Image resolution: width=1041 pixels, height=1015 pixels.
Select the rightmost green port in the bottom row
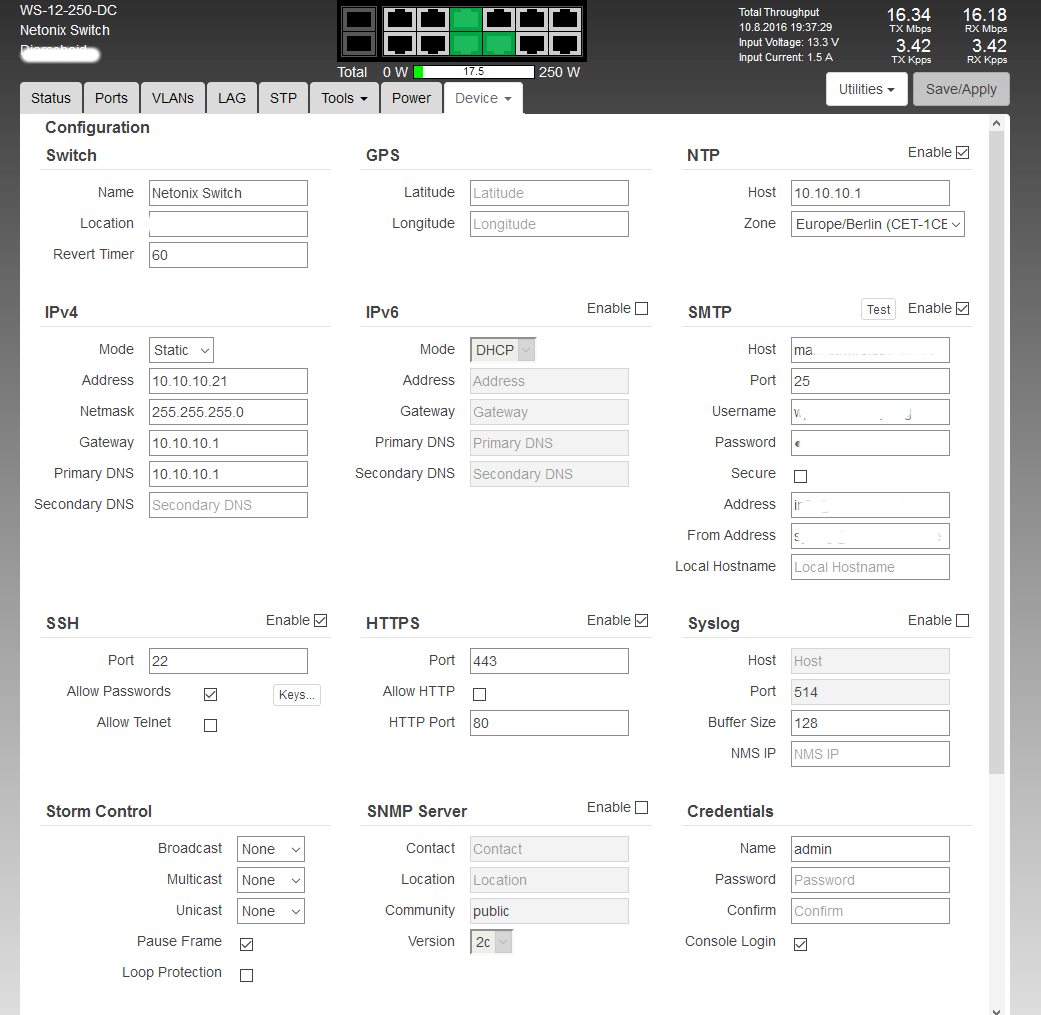pos(499,44)
